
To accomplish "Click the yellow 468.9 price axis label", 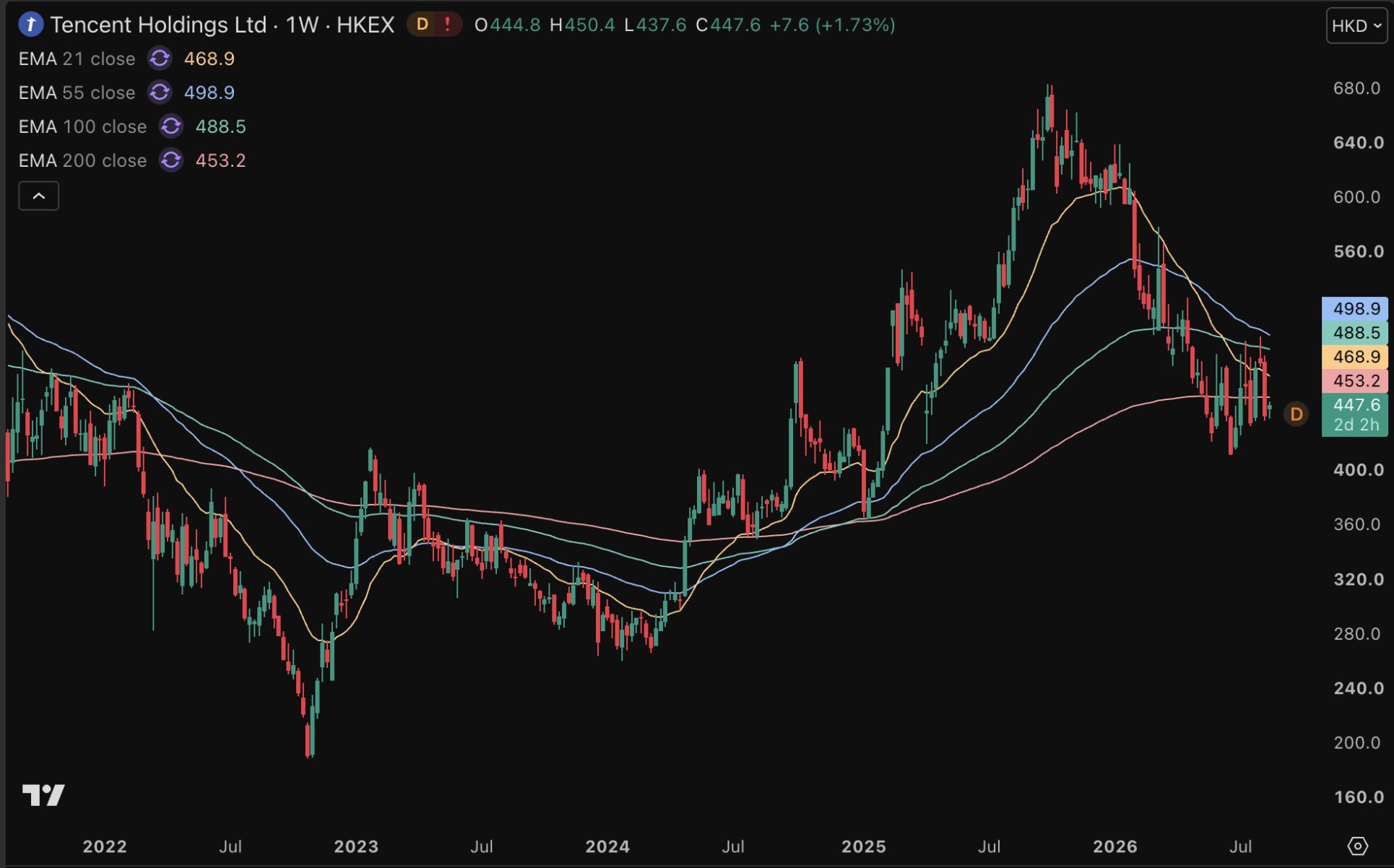I will (x=1355, y=357).
